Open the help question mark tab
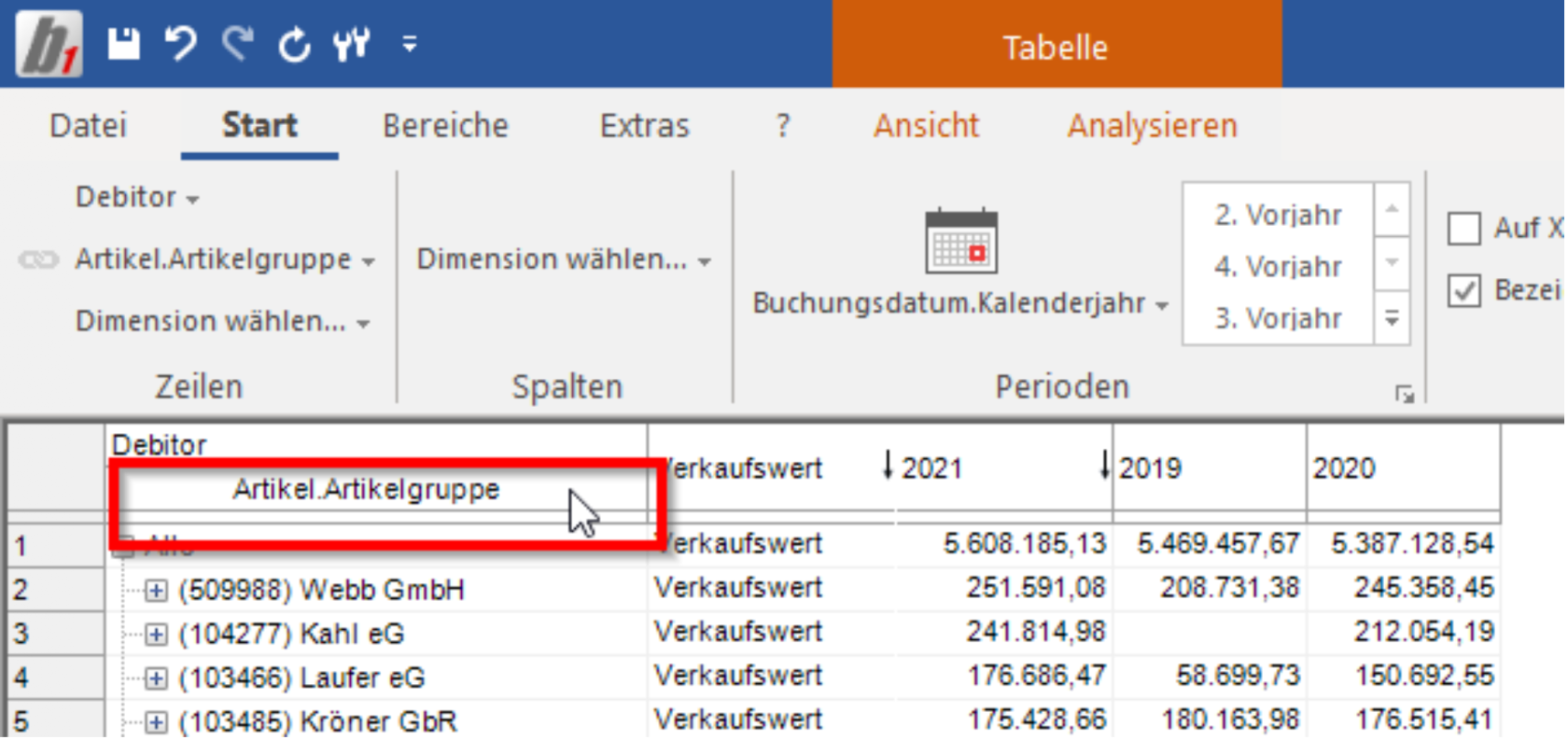 pos(783,125)
